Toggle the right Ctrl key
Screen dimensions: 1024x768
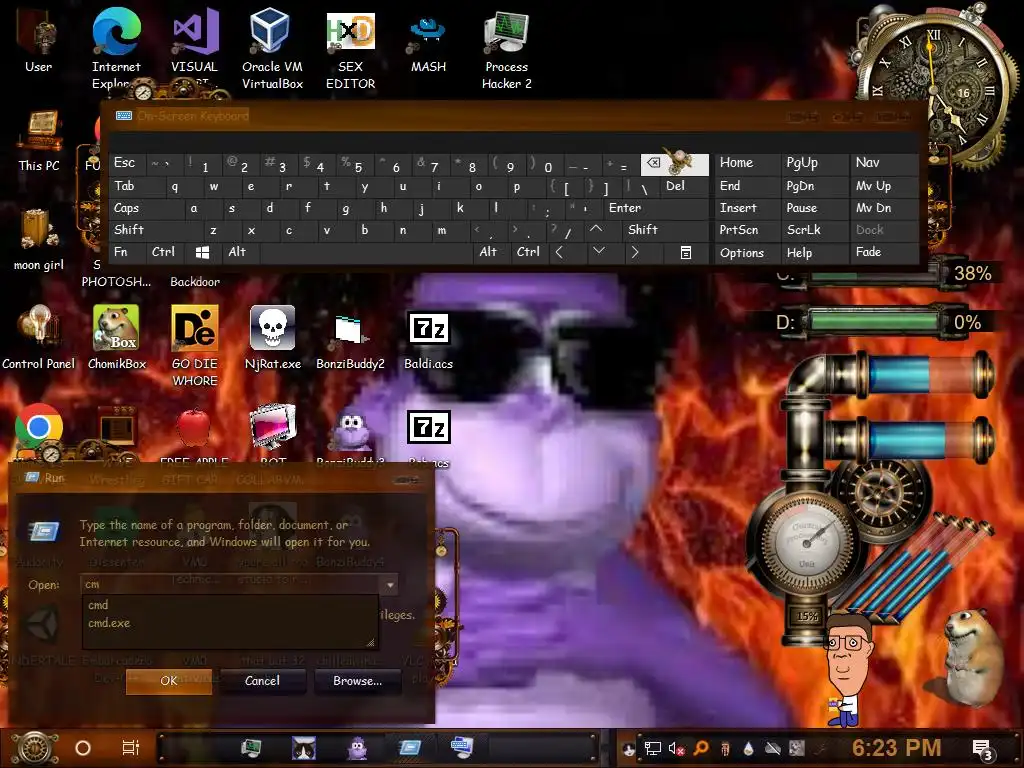click(x=529, y=252)
